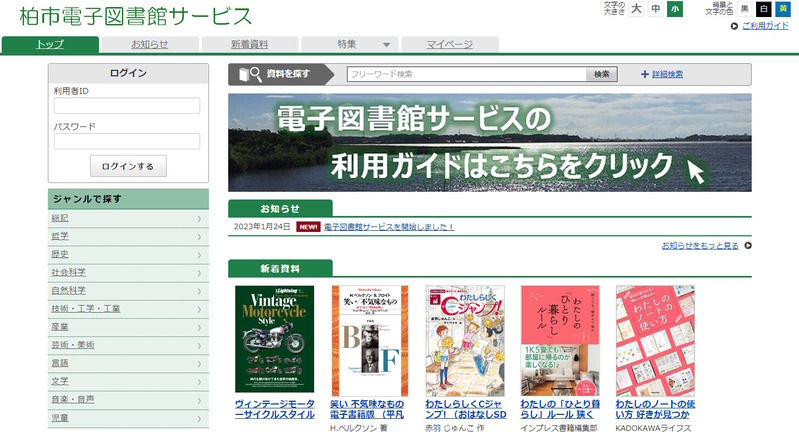The width and height of the screenshot is (799, 432).
Task: Open the マイページ tab
Action: pos(449,44)
